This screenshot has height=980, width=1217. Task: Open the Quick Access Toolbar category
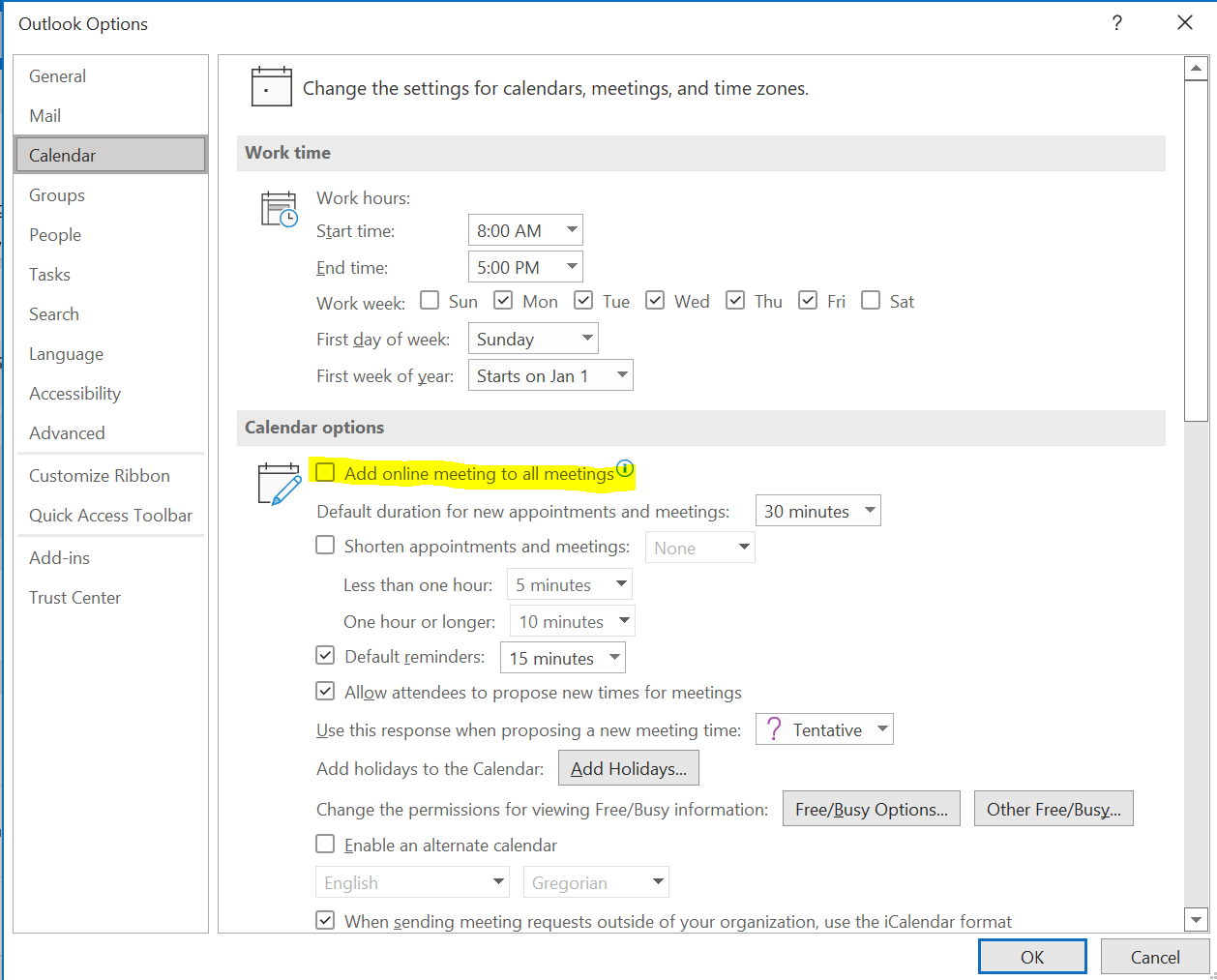click(x=110, y=515)
